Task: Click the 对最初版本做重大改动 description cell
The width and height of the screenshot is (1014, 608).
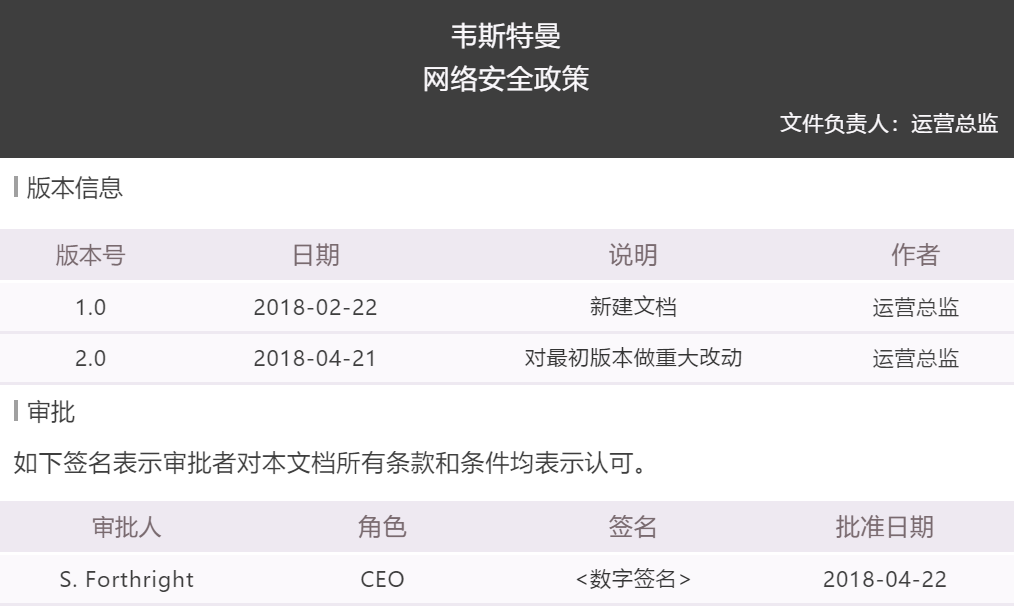Action: [633, 359]
